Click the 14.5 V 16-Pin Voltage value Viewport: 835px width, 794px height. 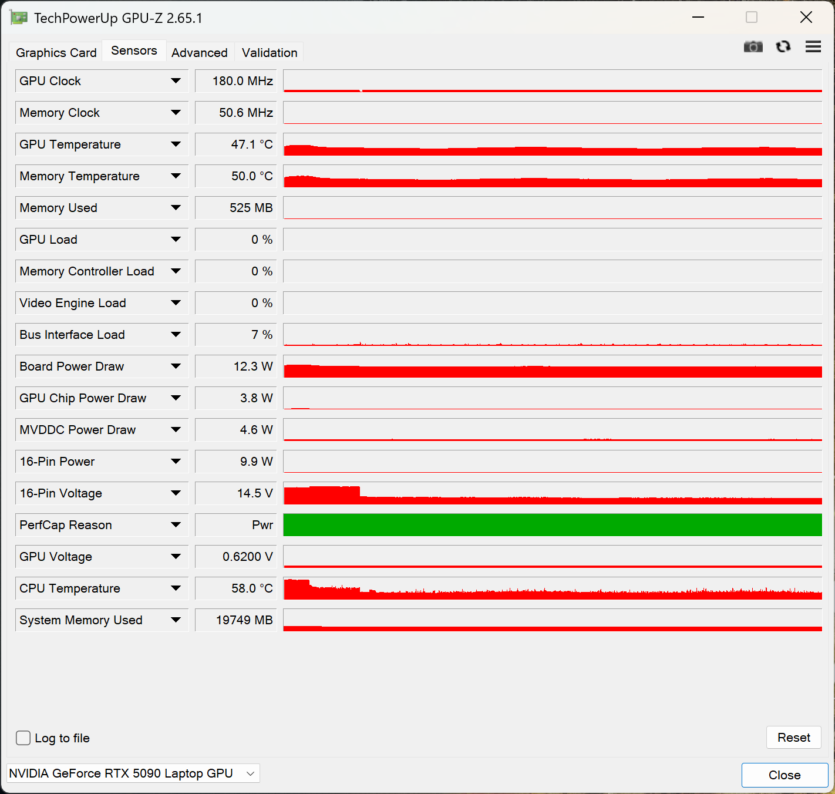[236, 493]
